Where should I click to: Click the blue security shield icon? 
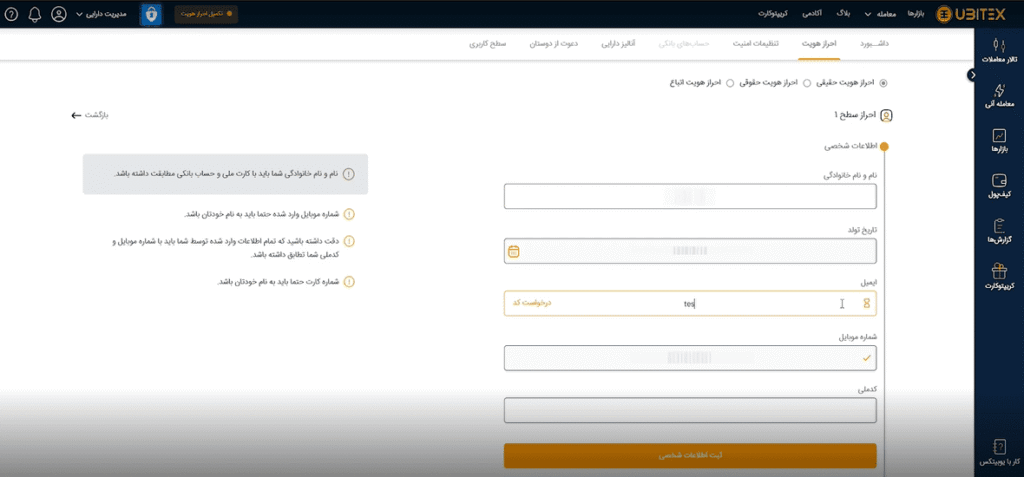point(151,14)
